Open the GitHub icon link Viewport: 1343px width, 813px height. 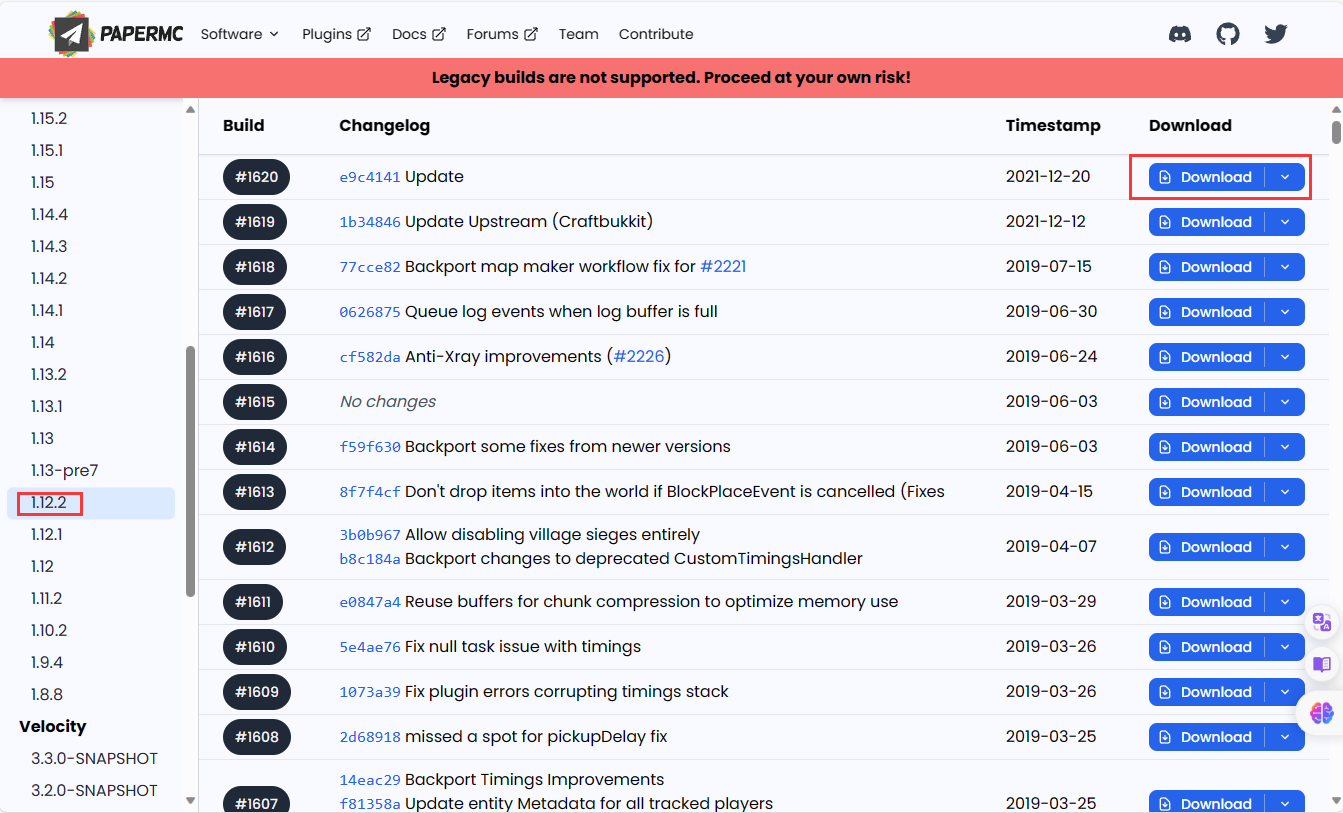pos(1228,34)
